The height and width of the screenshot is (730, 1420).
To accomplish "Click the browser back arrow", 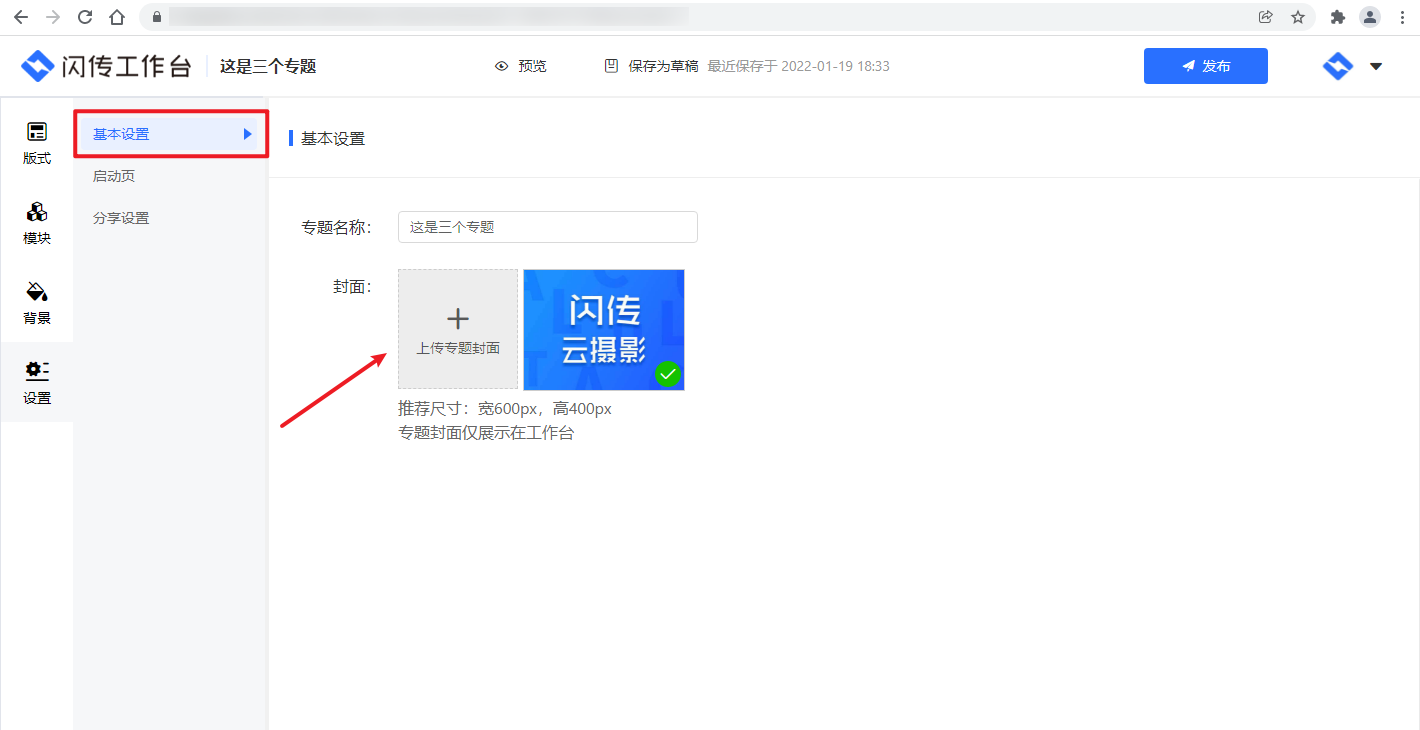I will tap(21, 17).
